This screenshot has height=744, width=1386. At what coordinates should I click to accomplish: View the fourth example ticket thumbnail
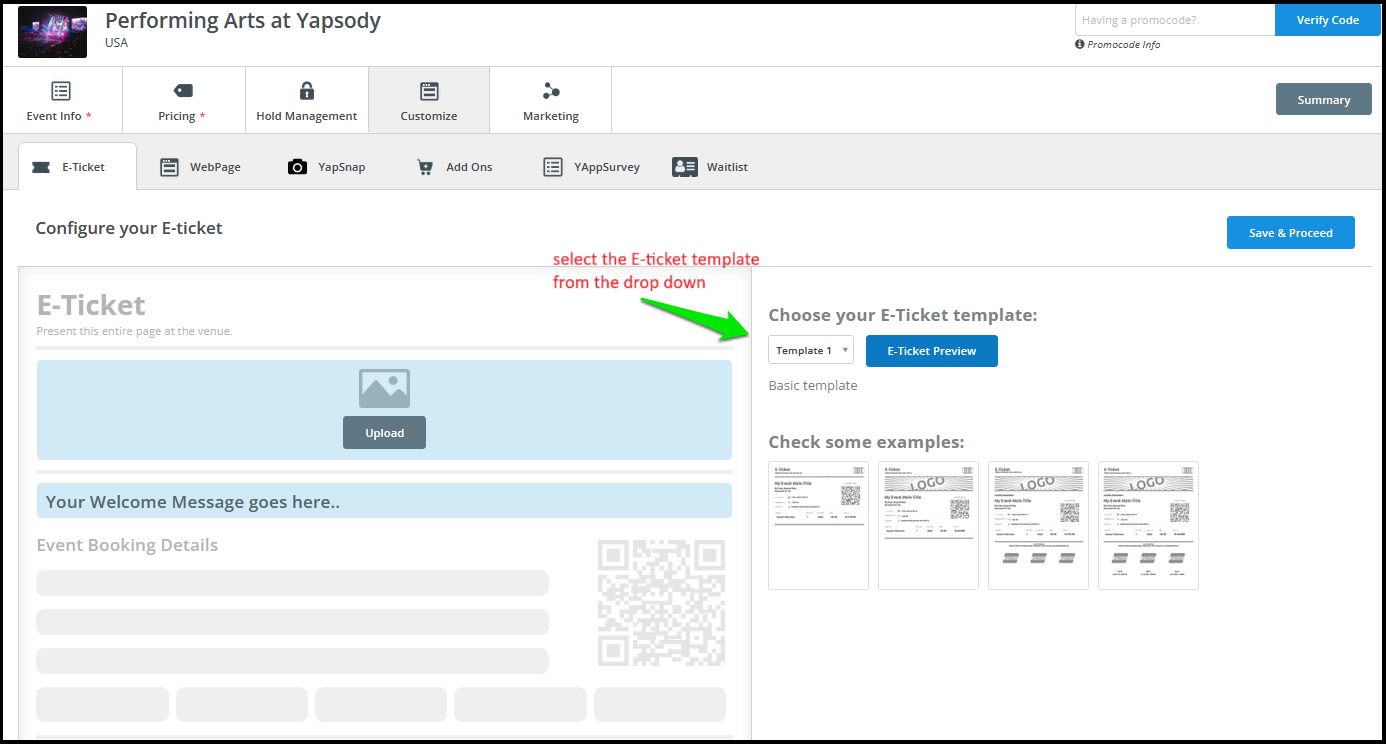[1148, 525]
